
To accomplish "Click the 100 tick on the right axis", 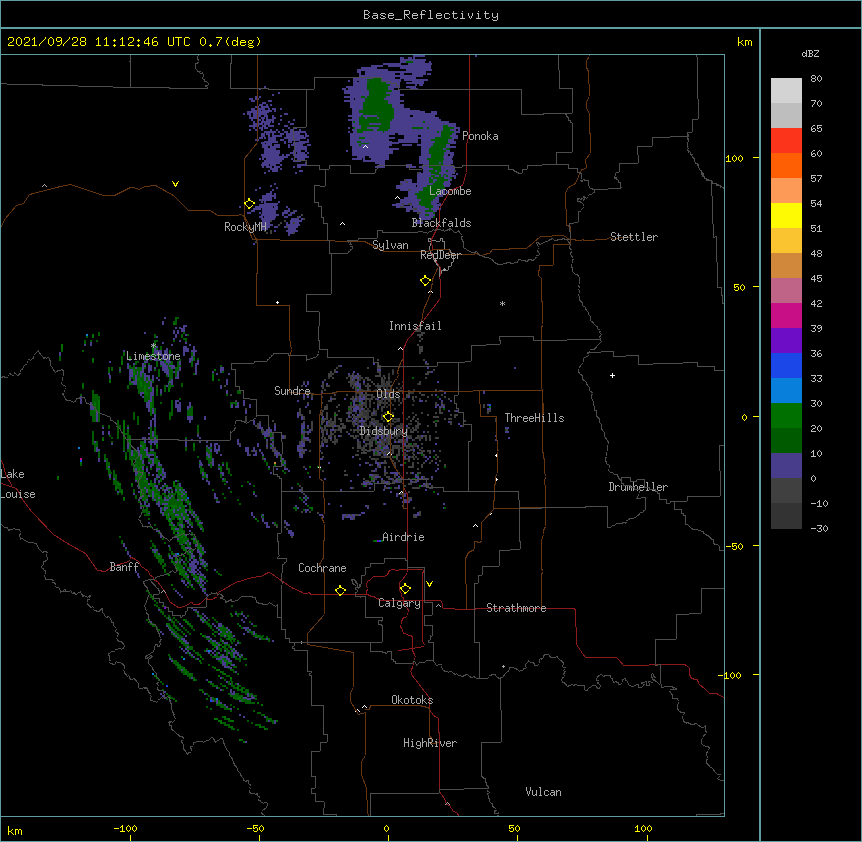I will click(734, 158).
